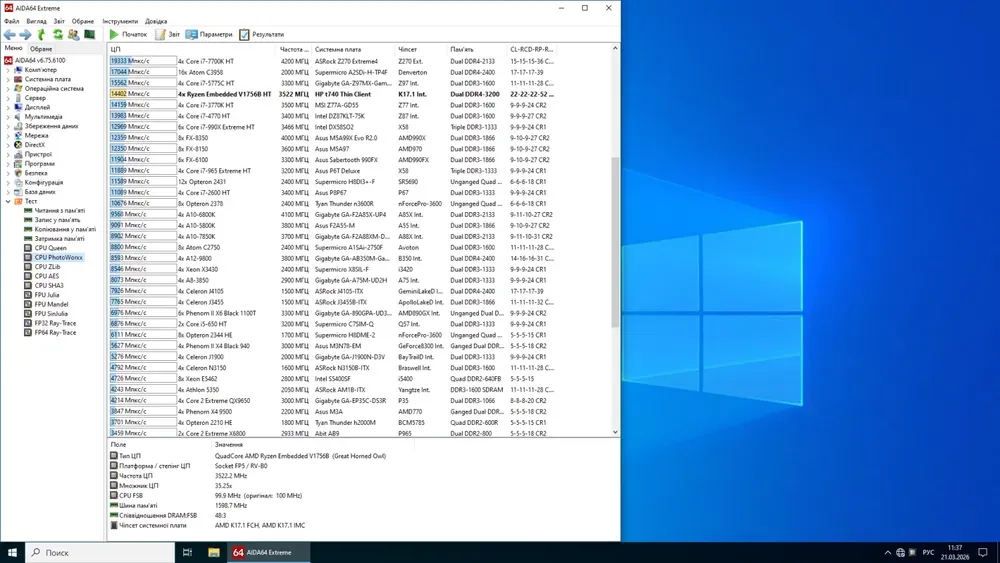Open the monitor graph icon in toolbar
1000x563 pixels.
coord(89,34)
